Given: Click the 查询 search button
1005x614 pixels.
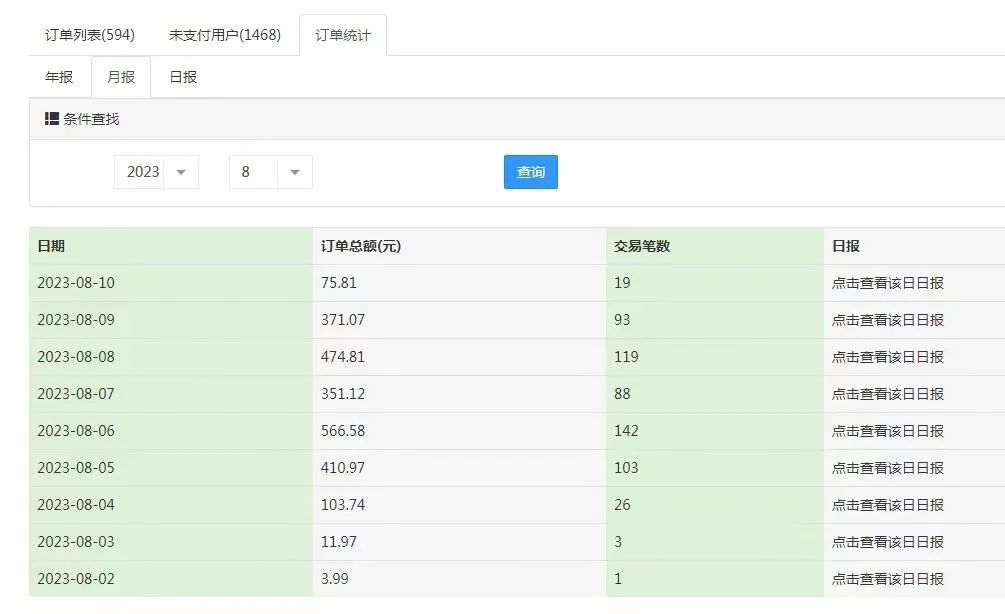Looking at the screenshot, I should tap(530, 171).
